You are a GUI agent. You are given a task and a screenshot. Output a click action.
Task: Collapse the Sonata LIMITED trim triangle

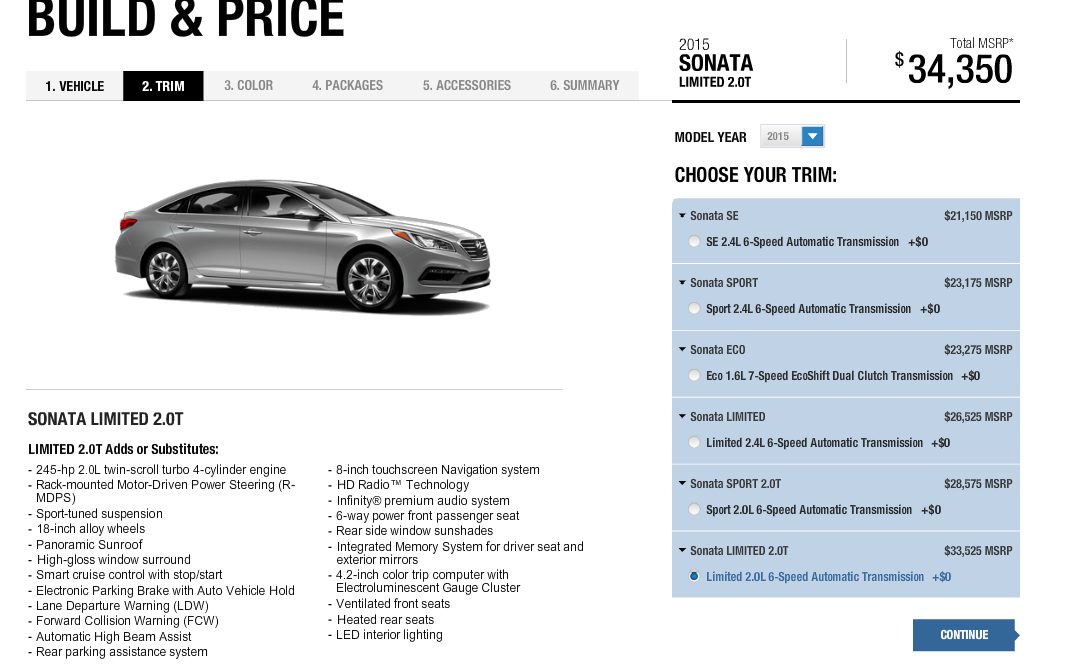(x=682, y=417)
